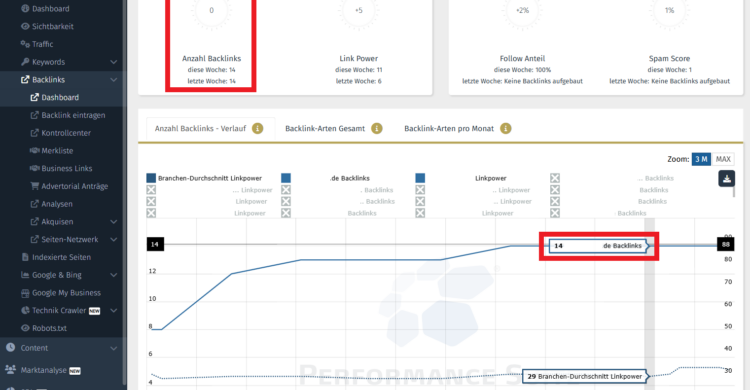Collapse the Backlinks chevron
Image resolution: width=750 pixels, height=390 pixels.
[x=113, y=79]
